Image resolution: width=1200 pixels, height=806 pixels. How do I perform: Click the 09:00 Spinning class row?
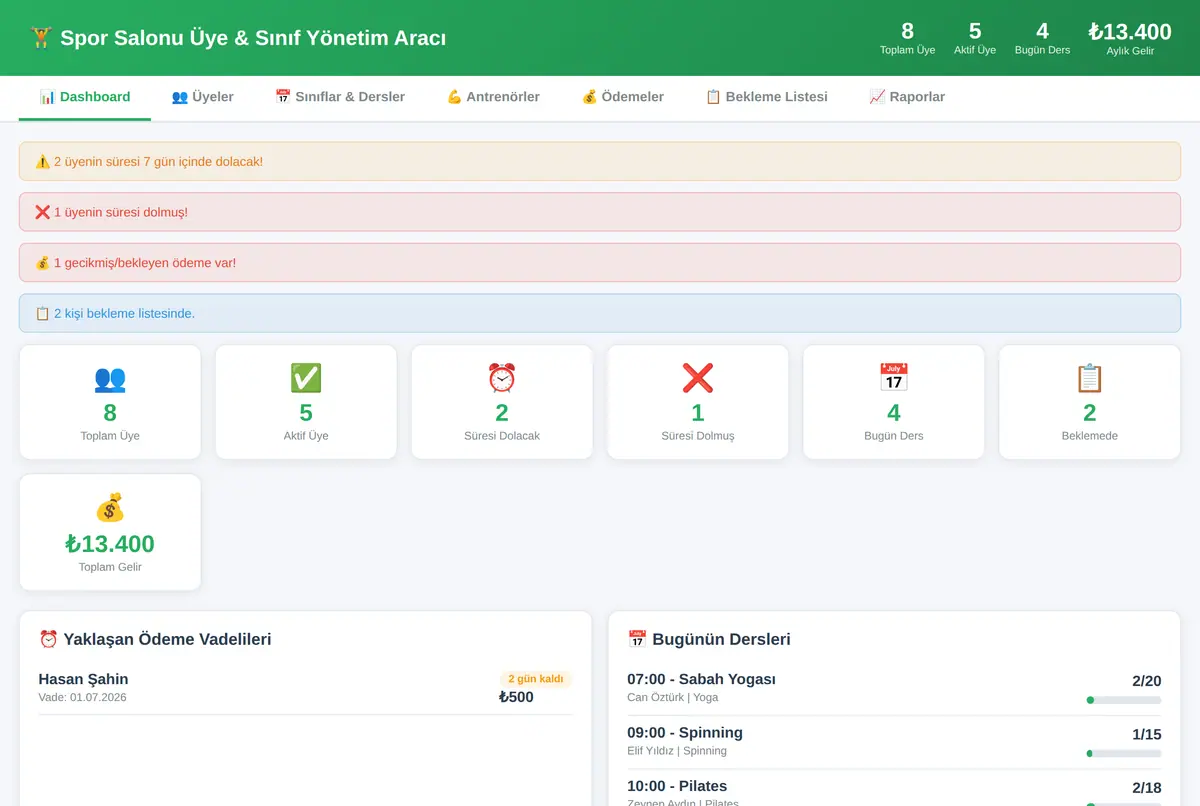tap(894, 742)
